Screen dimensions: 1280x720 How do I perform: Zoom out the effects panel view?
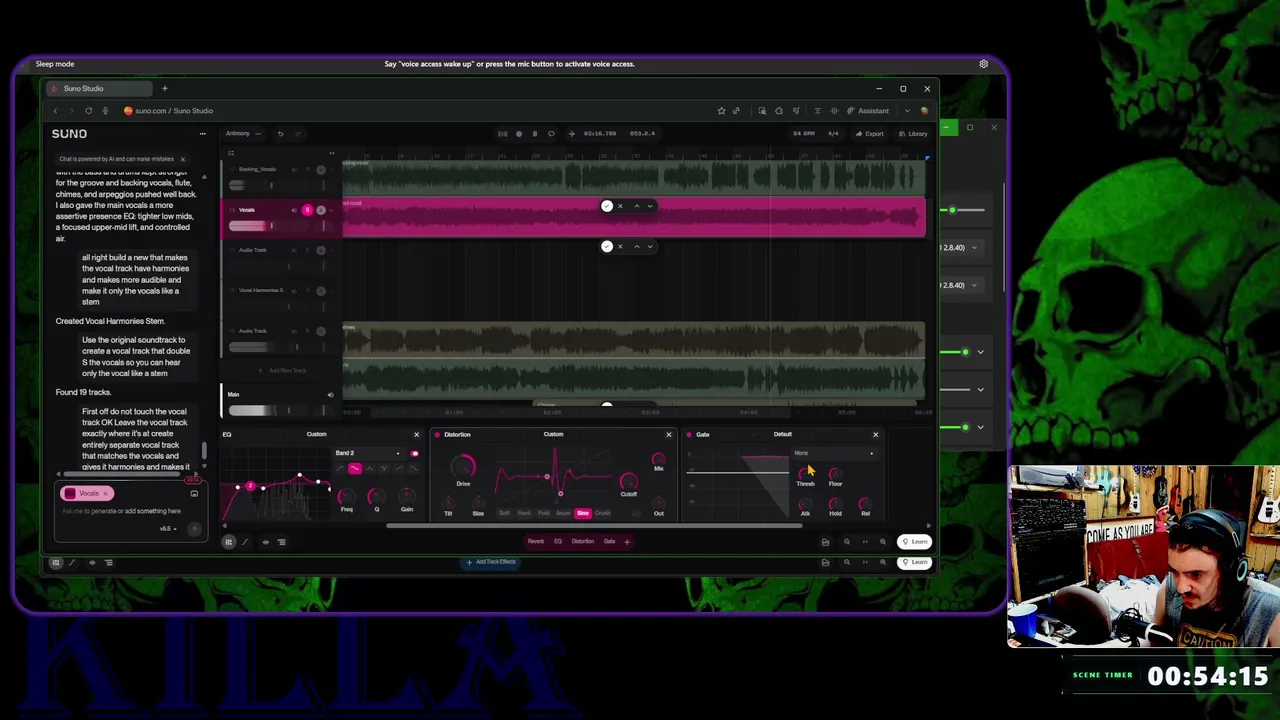click(x=846, y=541)
